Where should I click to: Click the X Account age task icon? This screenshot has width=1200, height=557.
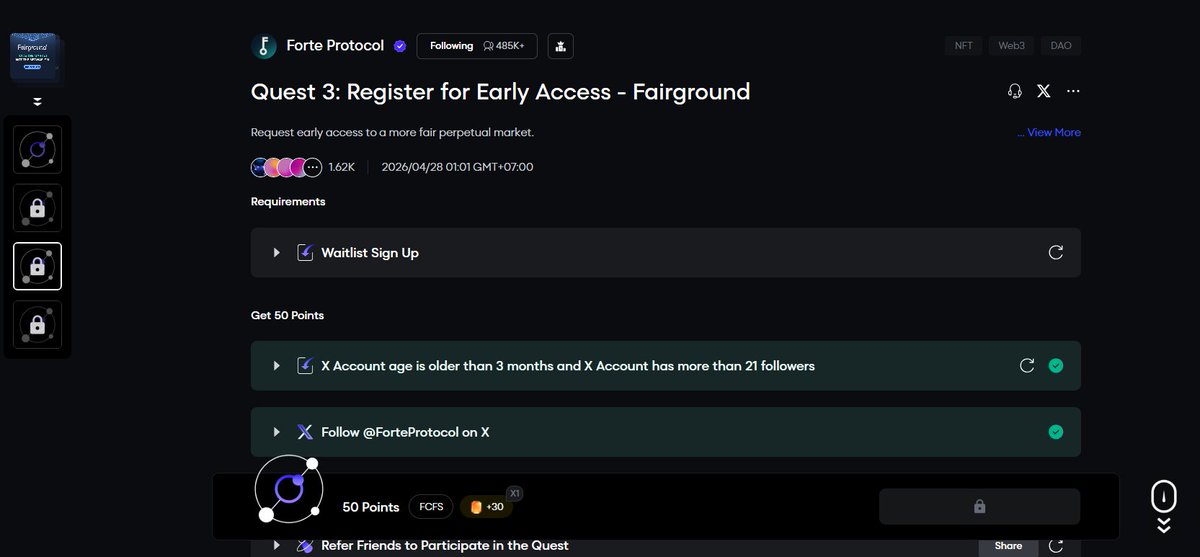[306, 366]
